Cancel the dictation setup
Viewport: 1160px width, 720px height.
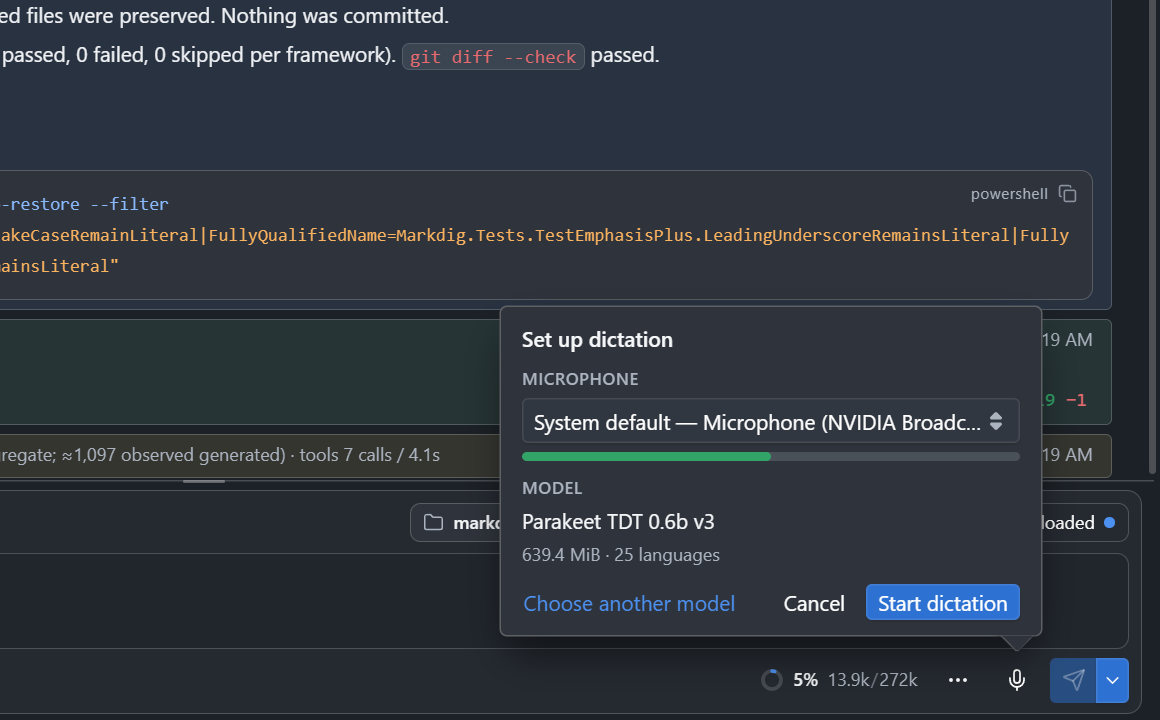pos(814,604)
